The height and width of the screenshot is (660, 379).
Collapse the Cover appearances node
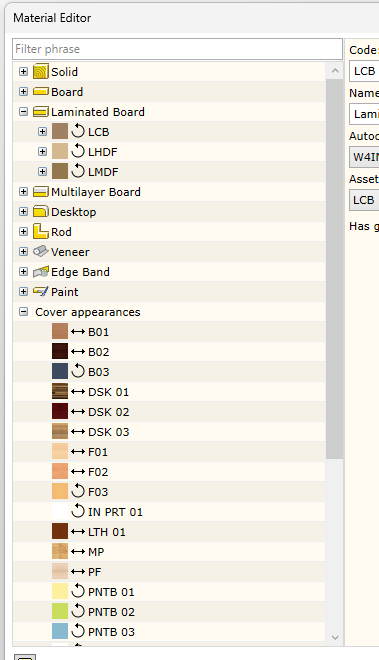click(x=24, y=311)
